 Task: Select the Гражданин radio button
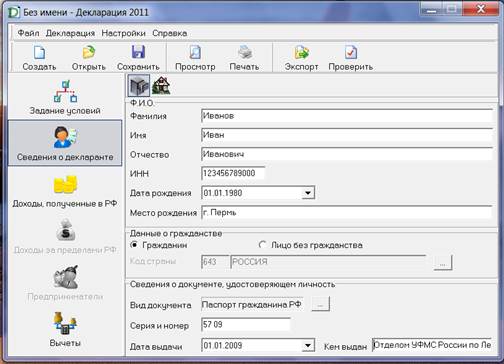pyautogui.click(x=134, y=245)
